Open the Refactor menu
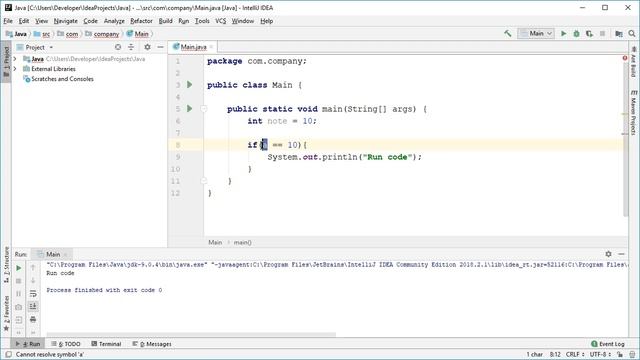Viewport: 640px width, 360px height. click(x=141, y=21)
